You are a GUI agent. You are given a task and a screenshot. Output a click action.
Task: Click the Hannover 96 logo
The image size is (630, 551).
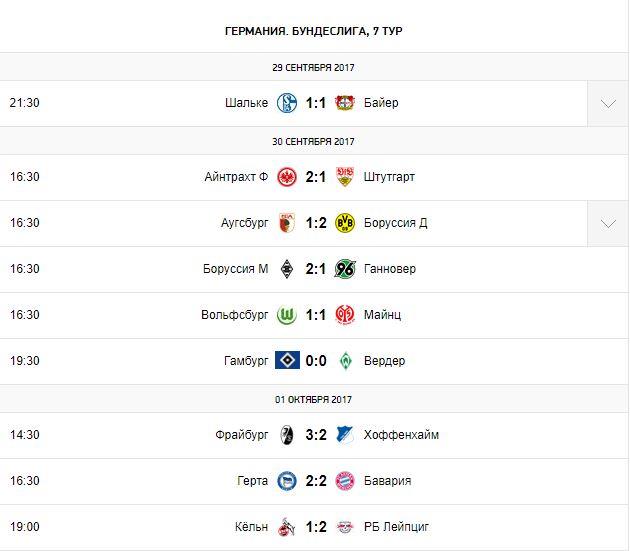click(345, 268)
